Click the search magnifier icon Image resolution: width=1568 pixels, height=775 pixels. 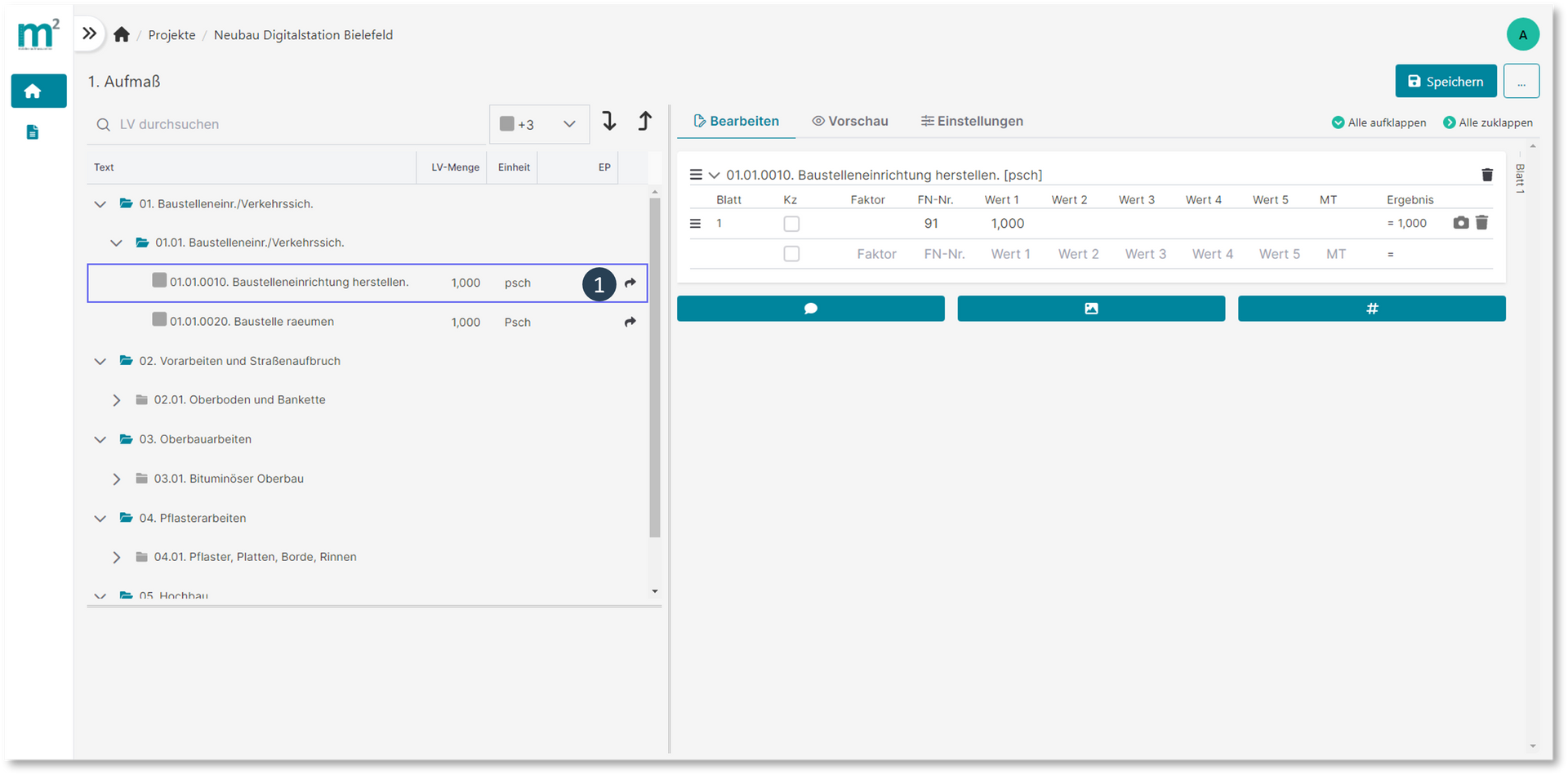104,125
